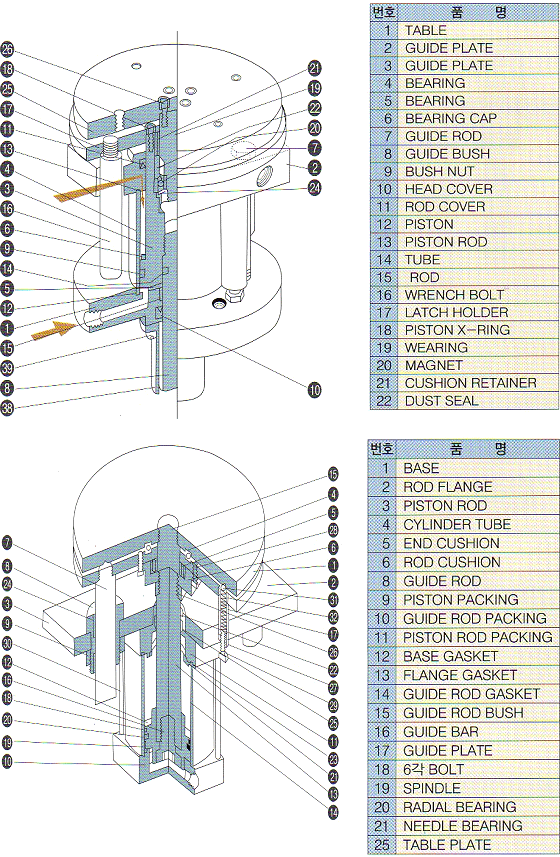The height and width of the screenshot is (857, 560).
Task: Select the BUSH NUT row
Action: (x=464, y=171)
